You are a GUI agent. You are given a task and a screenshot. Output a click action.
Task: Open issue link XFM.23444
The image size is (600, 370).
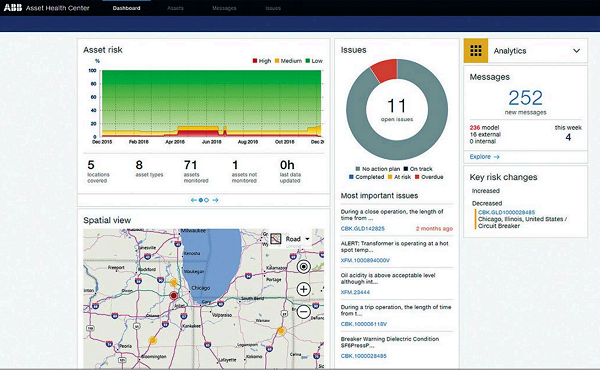coord(355,292)
